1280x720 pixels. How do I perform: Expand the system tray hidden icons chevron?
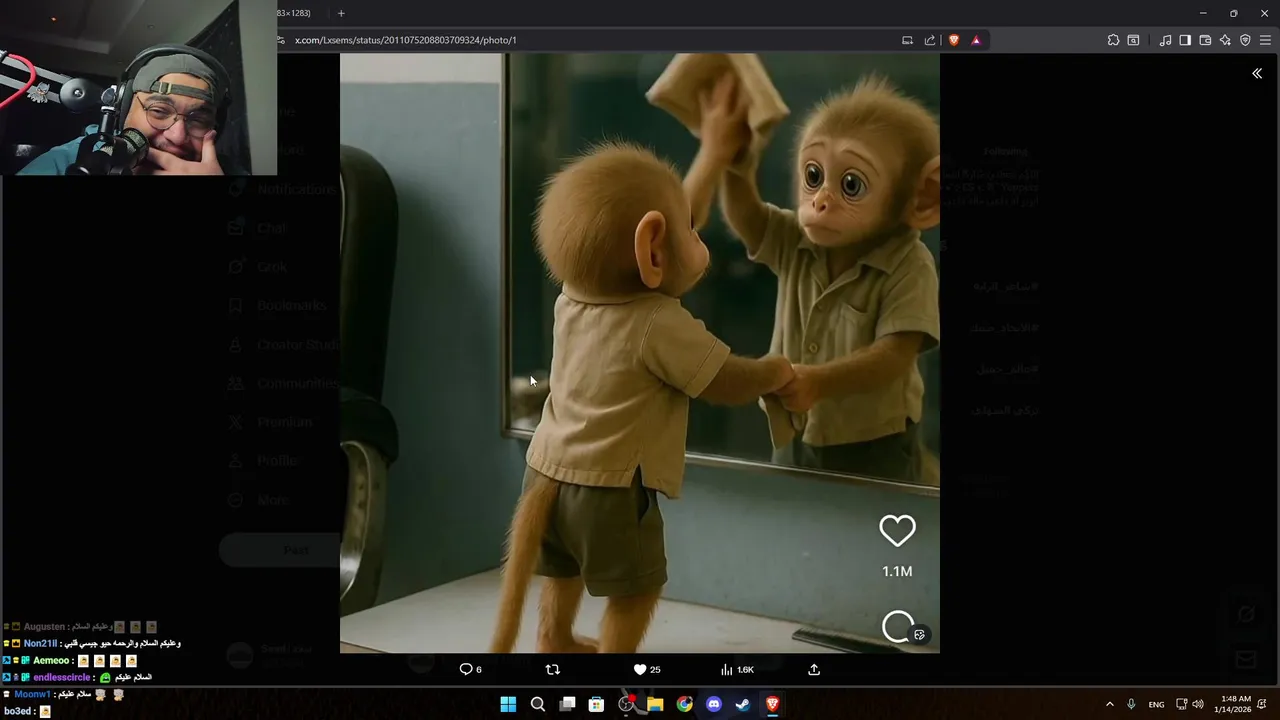[1109, 704]
